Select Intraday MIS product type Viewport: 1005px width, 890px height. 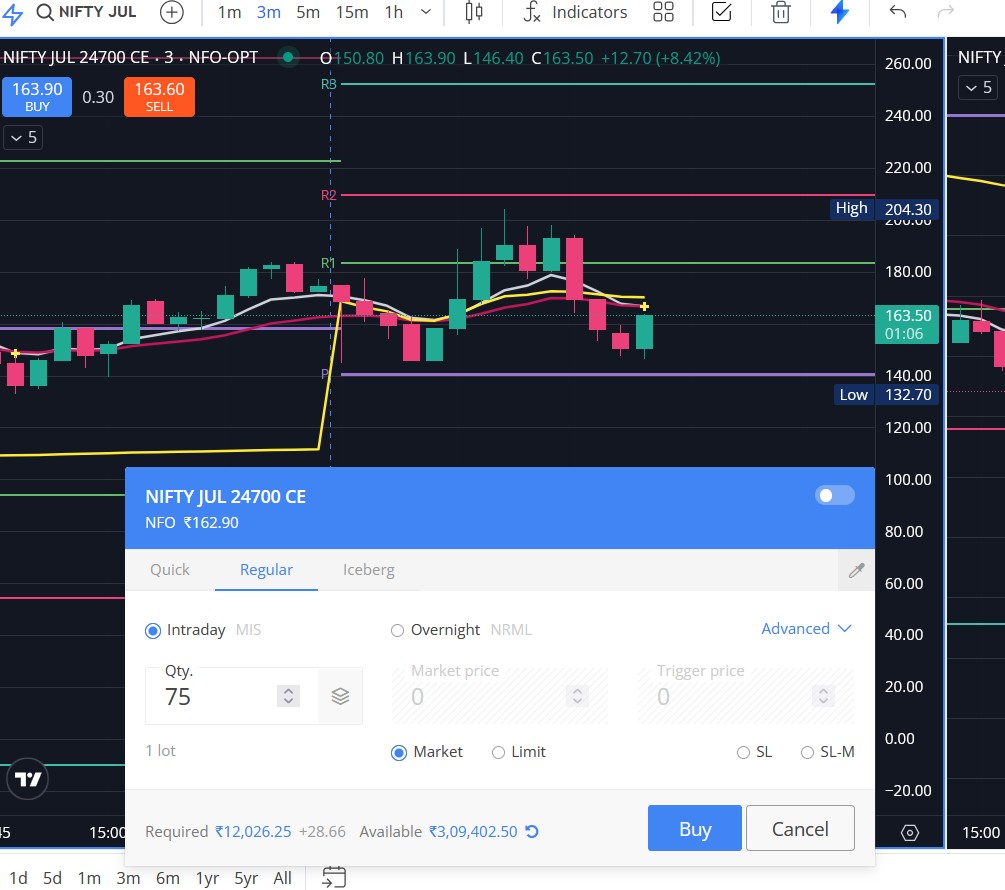point(153,630)
